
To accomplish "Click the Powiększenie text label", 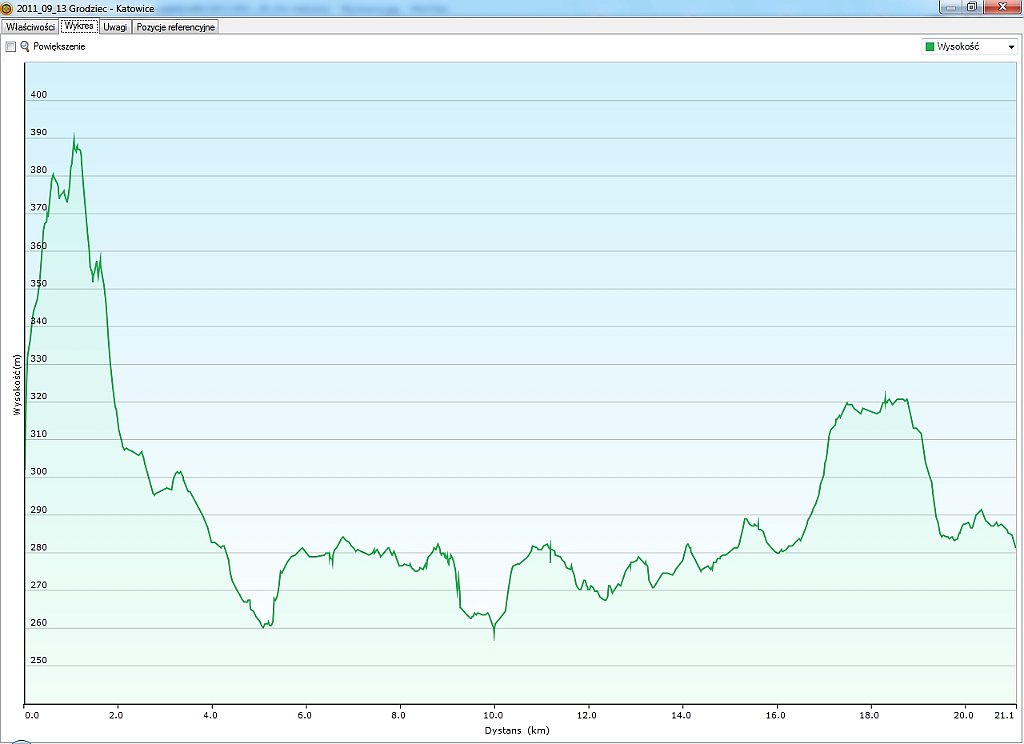I will coord(59,47).
